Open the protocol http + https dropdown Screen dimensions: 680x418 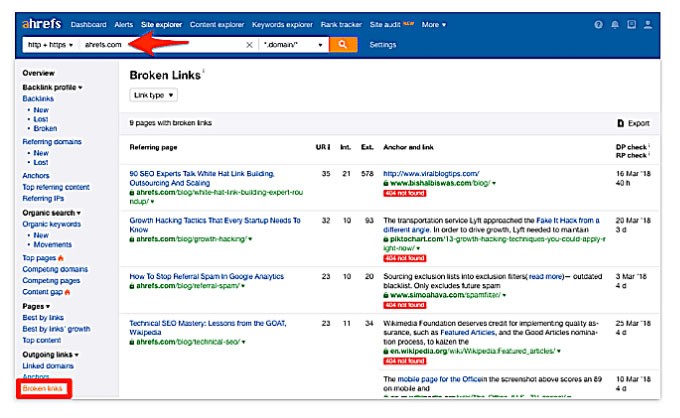coord(50,45)
